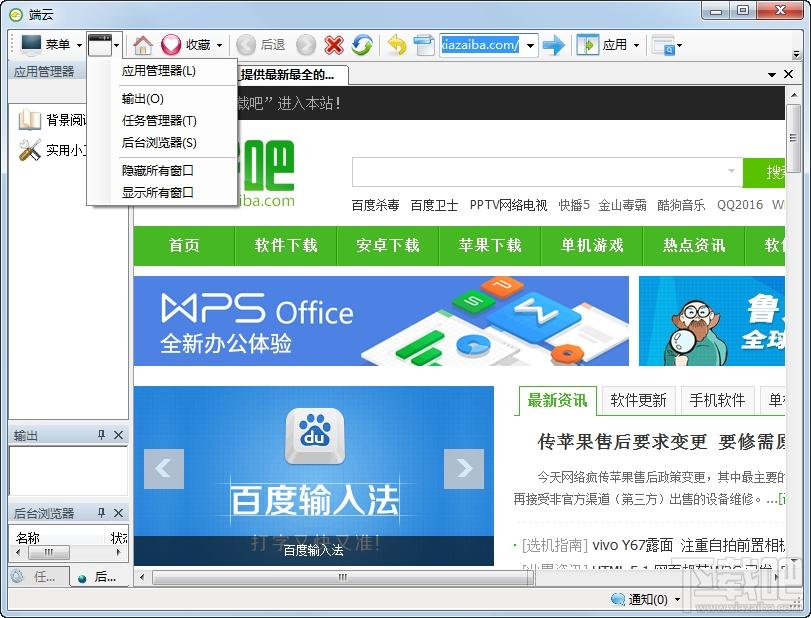Click the search window icon in toolbar

click(x=664, y=46)
